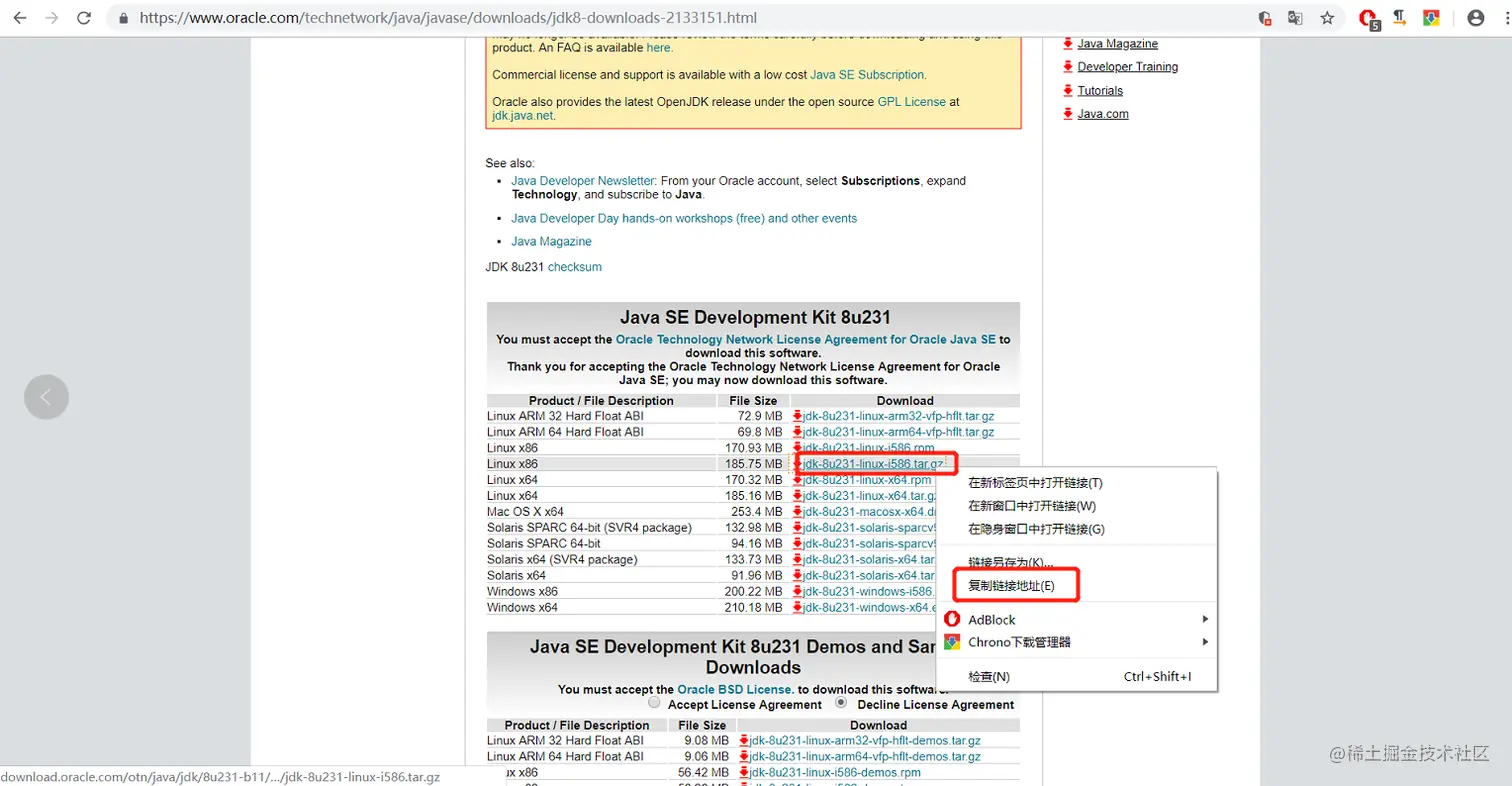Open the Java SE Subscription link
The width and height of the screenshot is (1512, 786).
click(x=867, y=74)
